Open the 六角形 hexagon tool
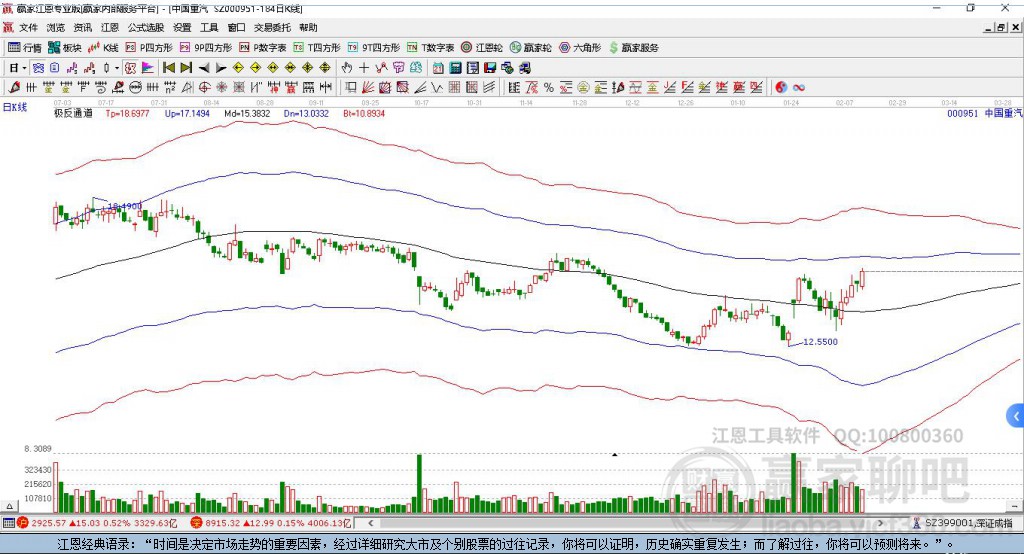 580,48
